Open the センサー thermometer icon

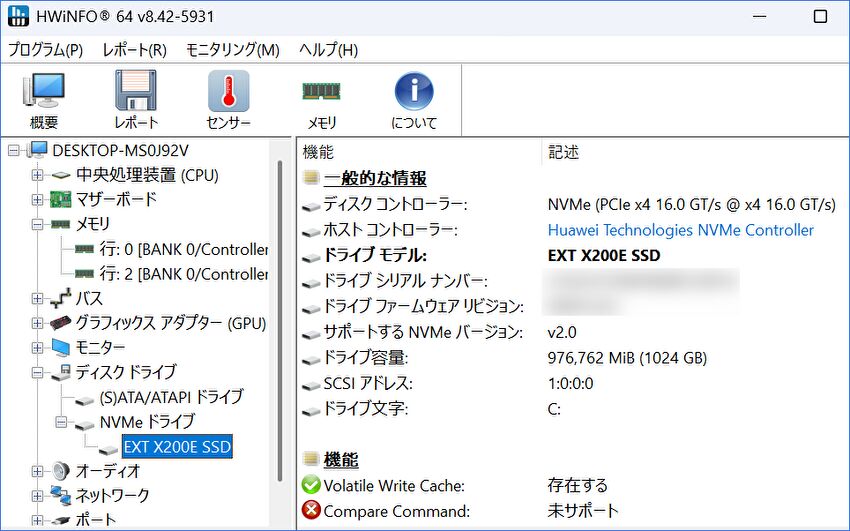pos(228,101)
